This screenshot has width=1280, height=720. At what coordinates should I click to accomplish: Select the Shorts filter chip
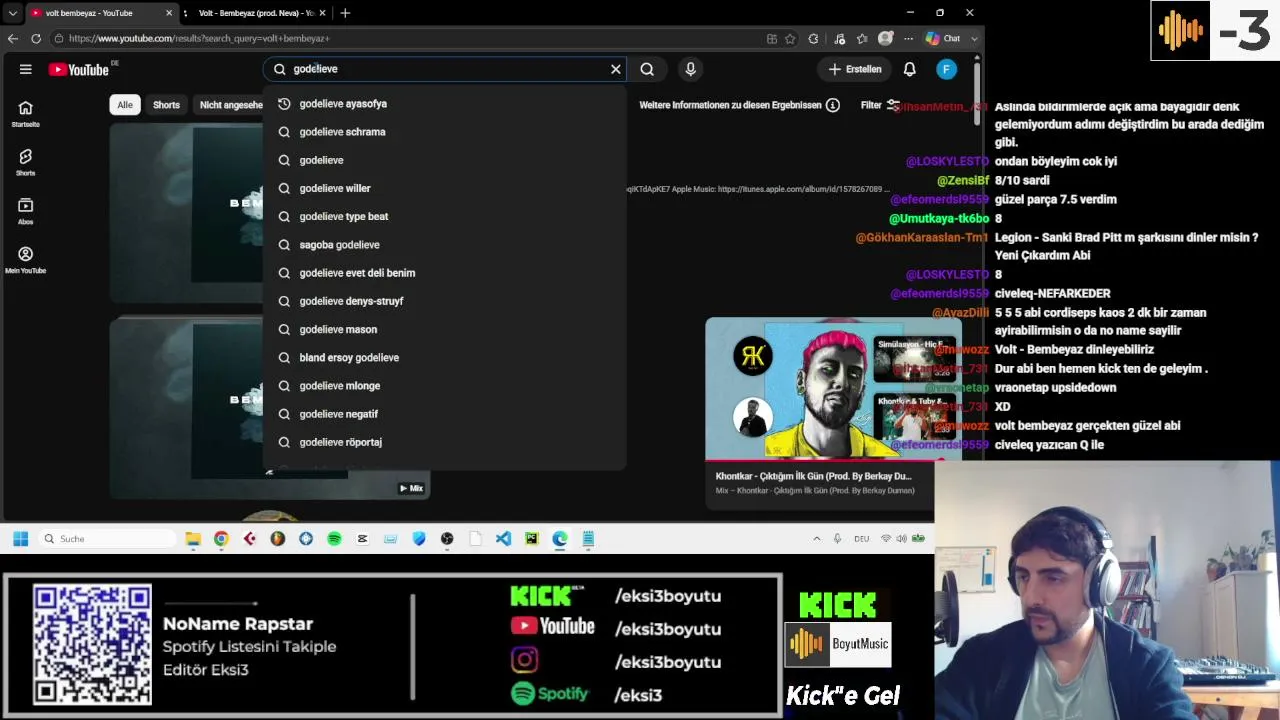pos(166,105)
